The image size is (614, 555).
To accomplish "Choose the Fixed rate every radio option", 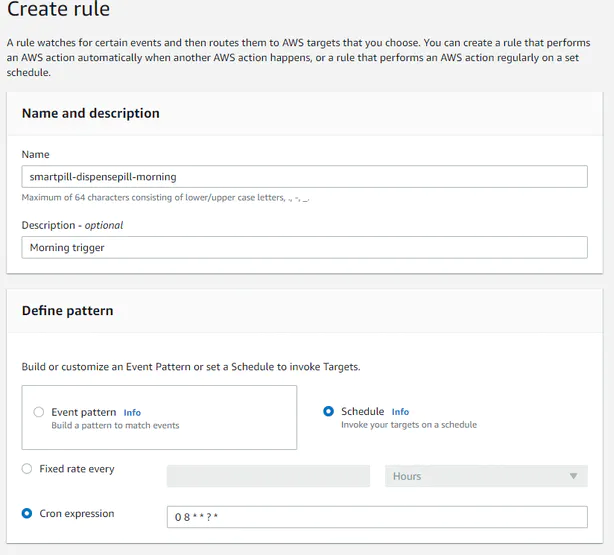I will point(27,469).
